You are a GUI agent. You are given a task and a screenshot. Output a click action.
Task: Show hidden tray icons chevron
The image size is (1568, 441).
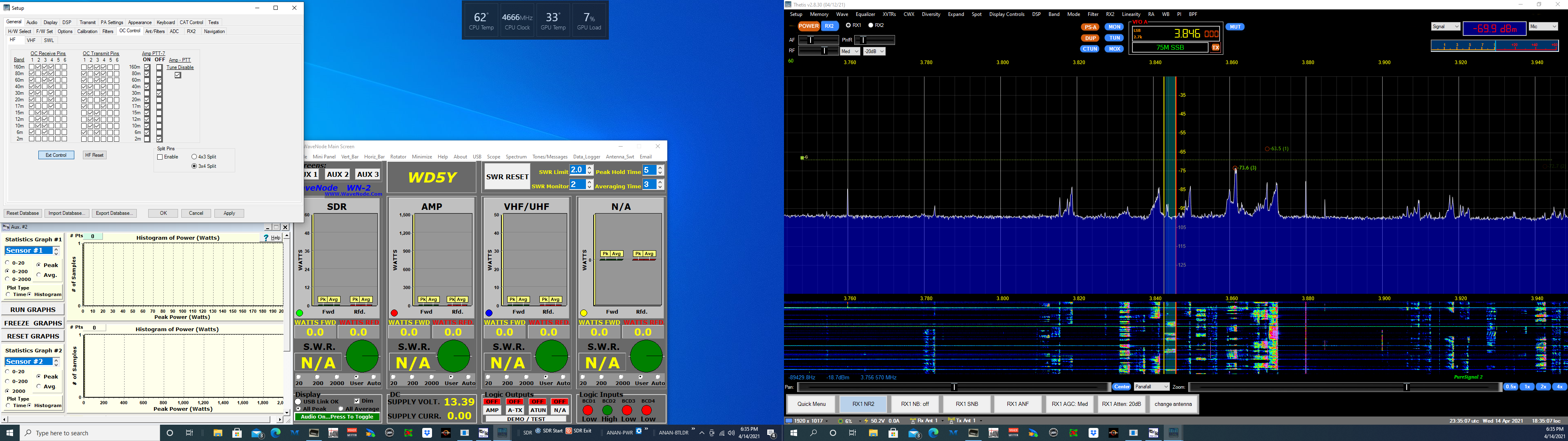pos(702,433)
